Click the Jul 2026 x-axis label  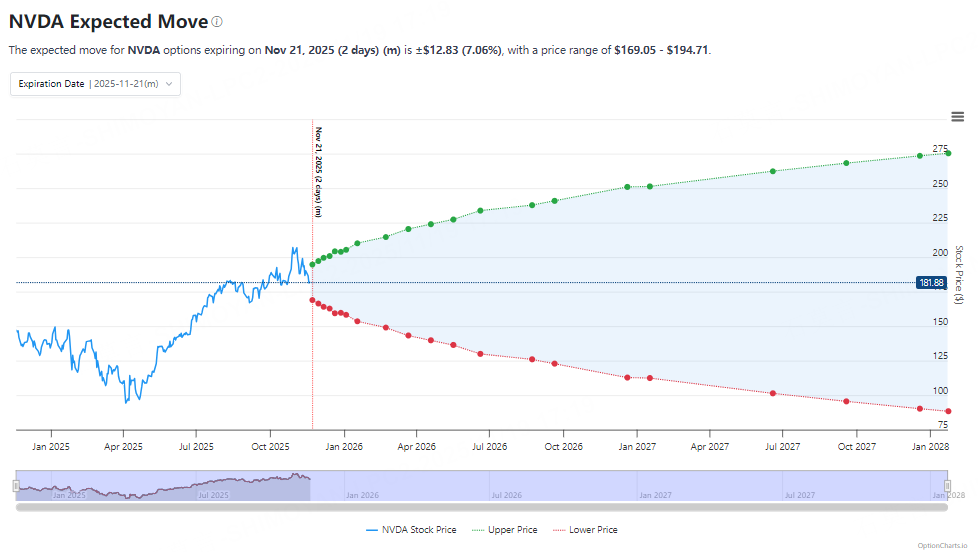[489, 447]
